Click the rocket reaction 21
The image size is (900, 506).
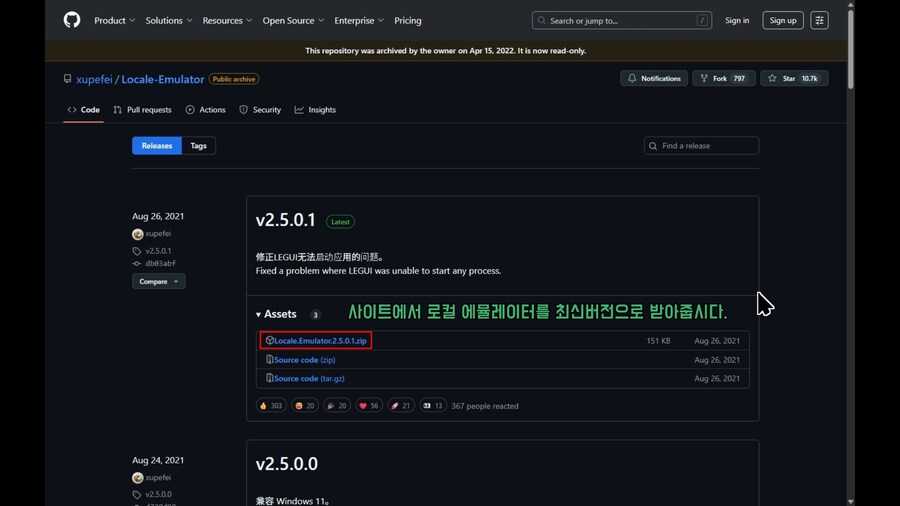(x=401, y=406)
